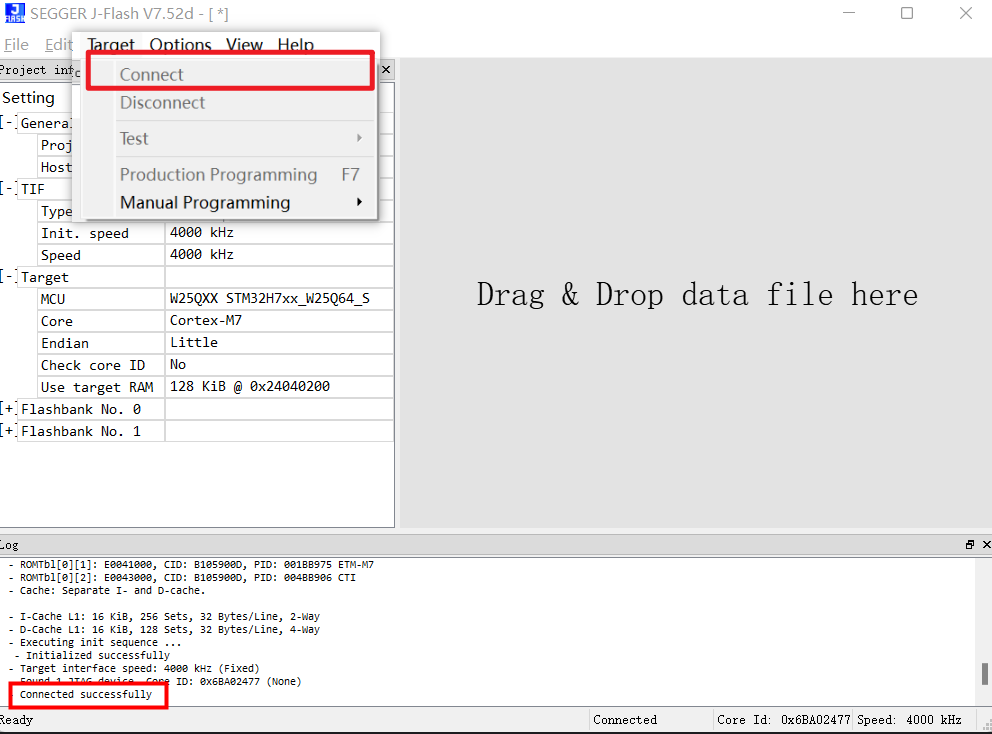Close the Project info panel
Viewport: 992px width, 734px height.
point(386,70)
